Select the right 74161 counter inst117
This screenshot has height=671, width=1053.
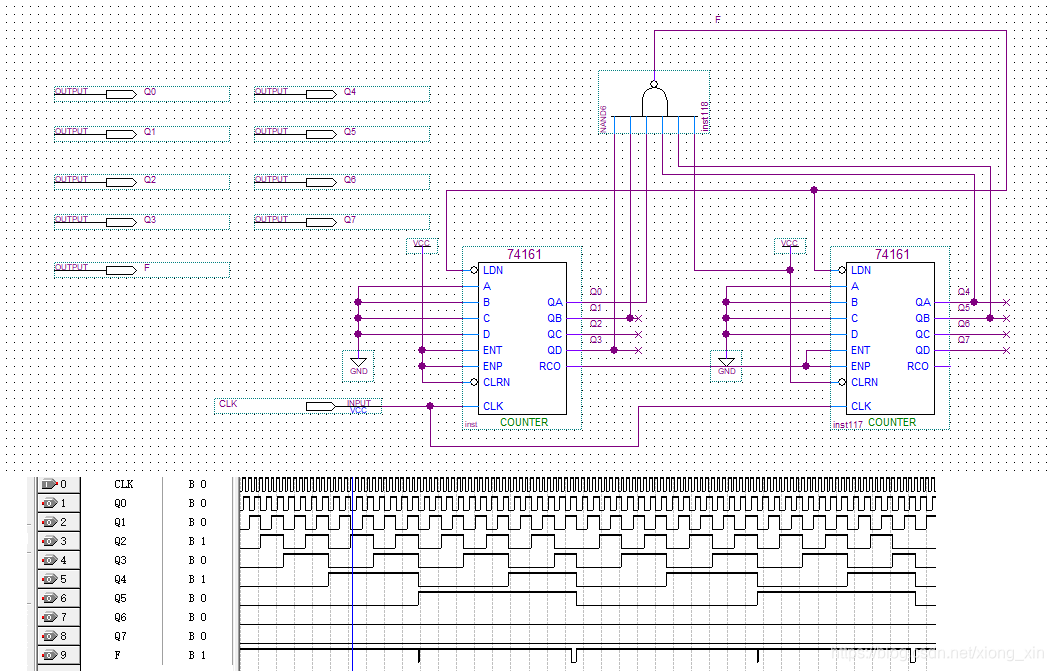point(890,339)
